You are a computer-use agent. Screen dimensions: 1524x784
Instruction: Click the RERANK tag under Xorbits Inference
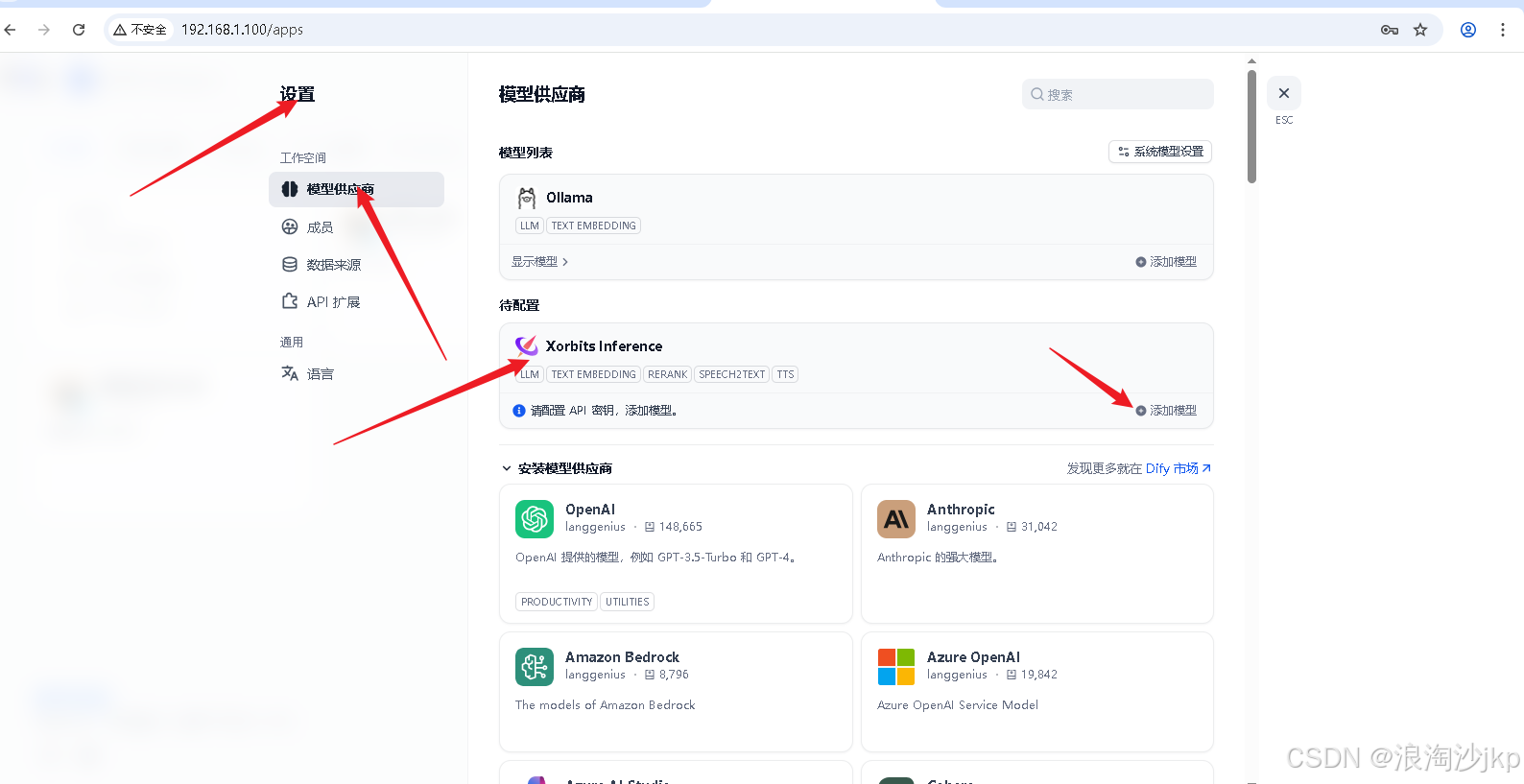(667, 374)
